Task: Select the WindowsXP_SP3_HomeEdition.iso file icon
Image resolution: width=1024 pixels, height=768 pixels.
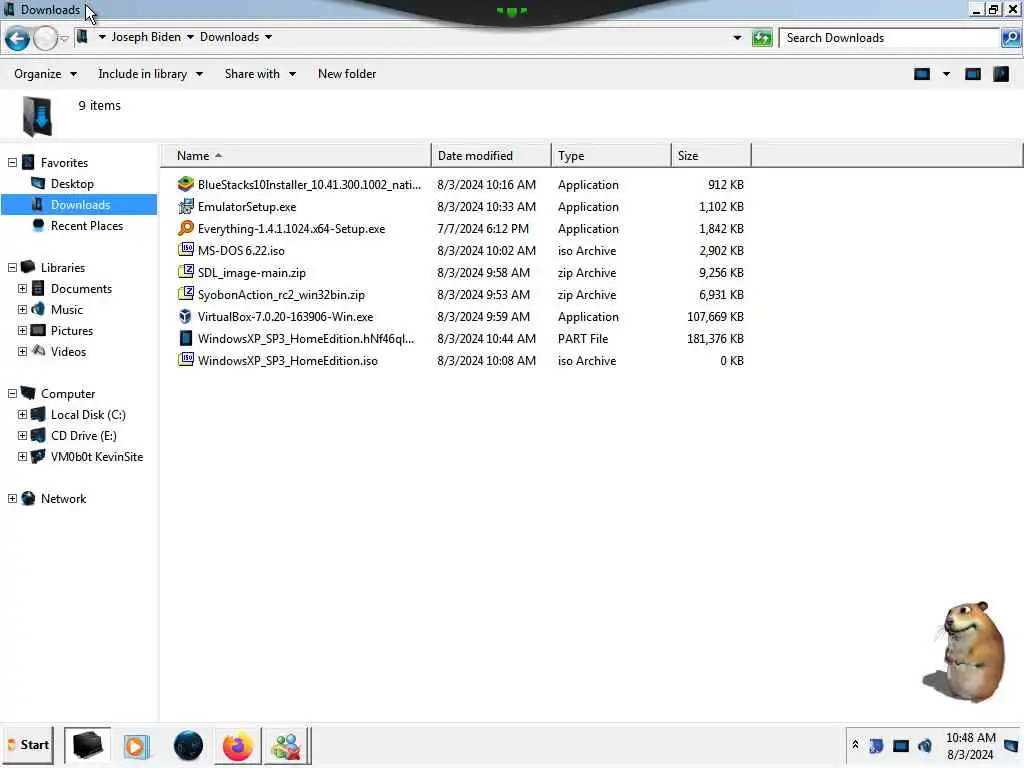Action: pos(186,360)
